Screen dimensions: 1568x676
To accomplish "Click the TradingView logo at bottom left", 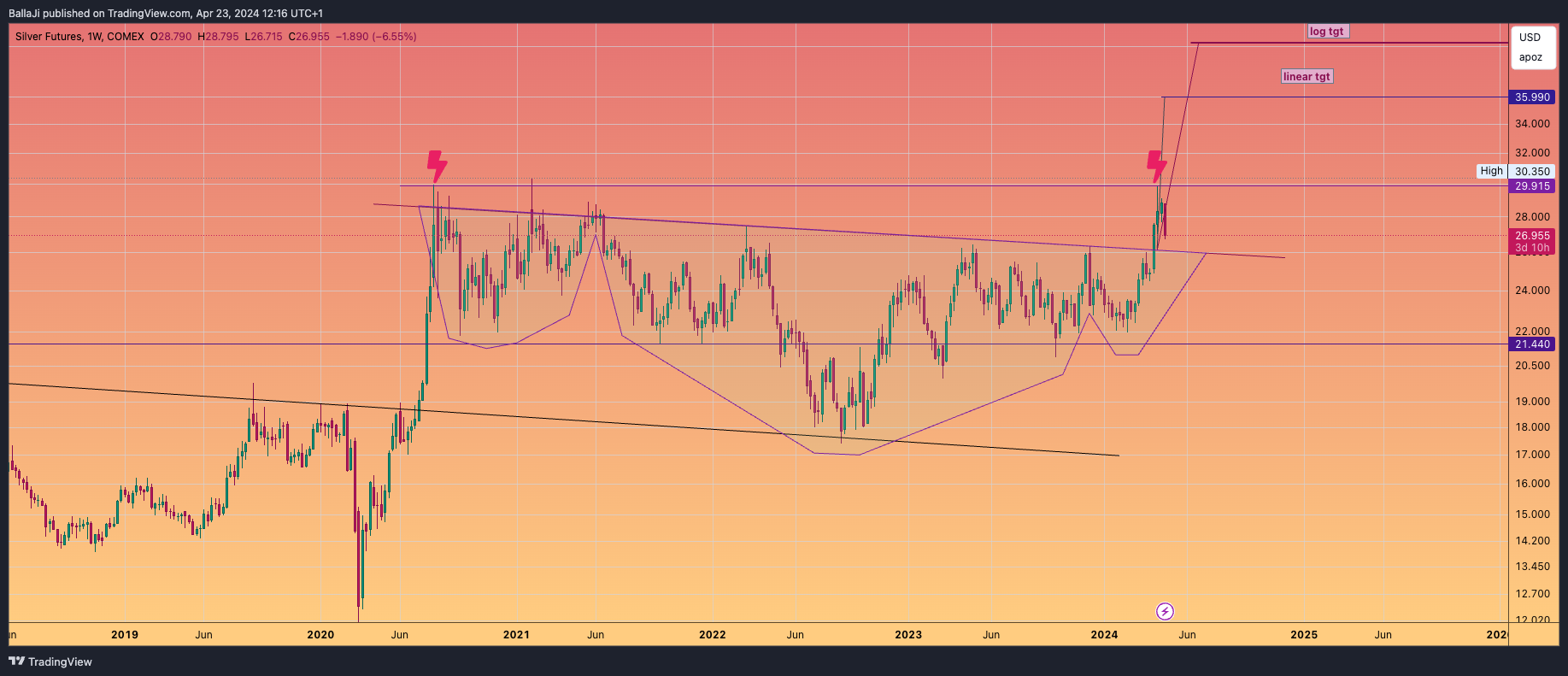I will tap(50, 661).
